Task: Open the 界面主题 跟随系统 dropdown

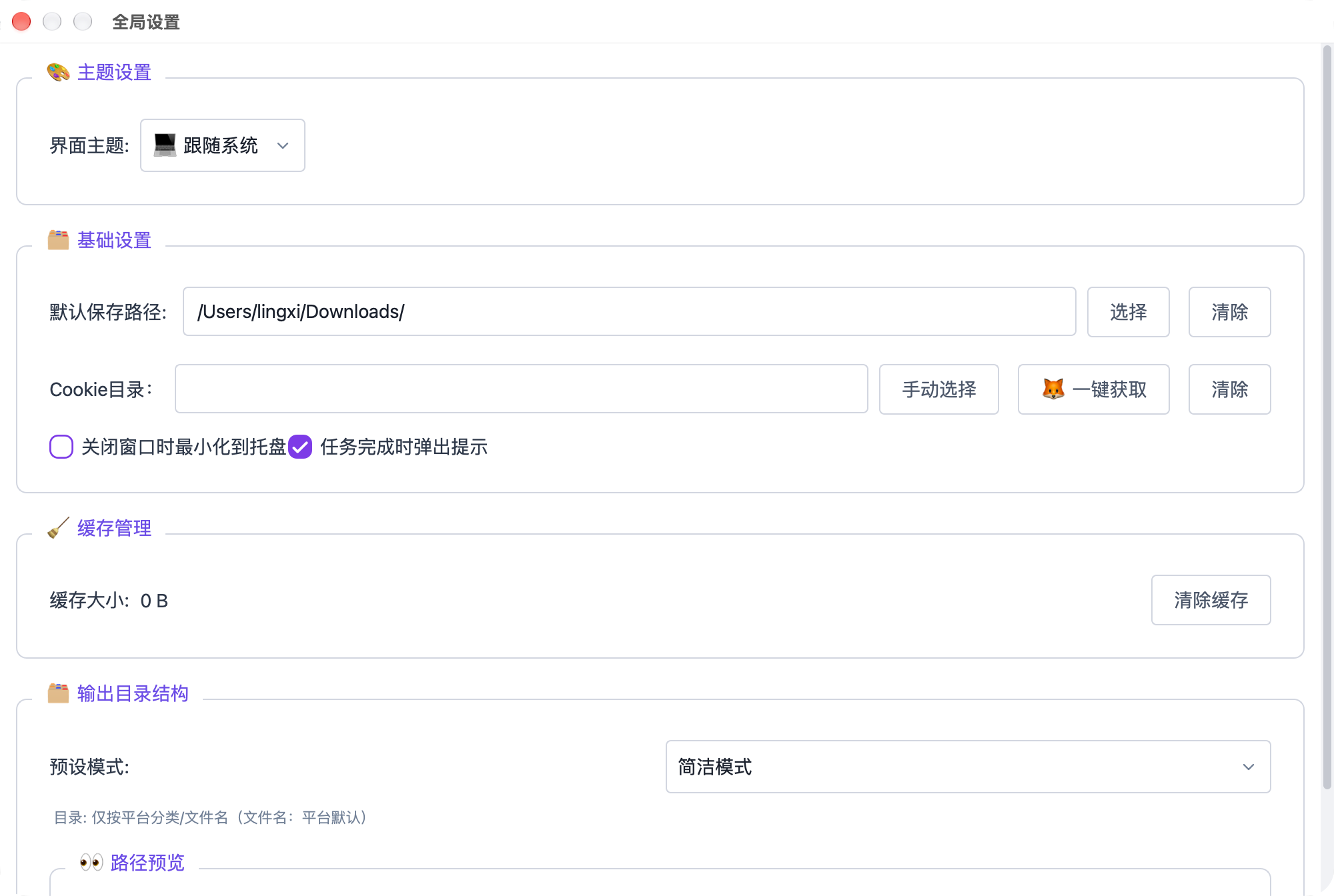Action: click(223, 145)
